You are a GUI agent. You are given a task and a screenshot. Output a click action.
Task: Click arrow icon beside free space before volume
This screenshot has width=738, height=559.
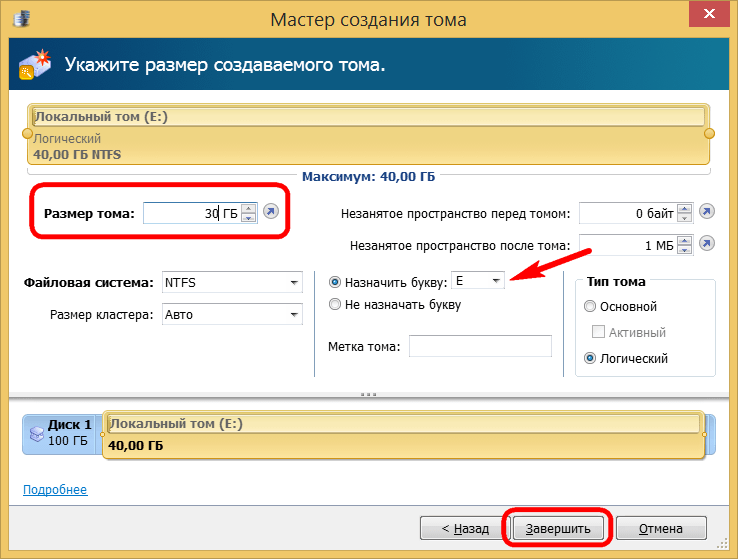(x=707, y=212)
